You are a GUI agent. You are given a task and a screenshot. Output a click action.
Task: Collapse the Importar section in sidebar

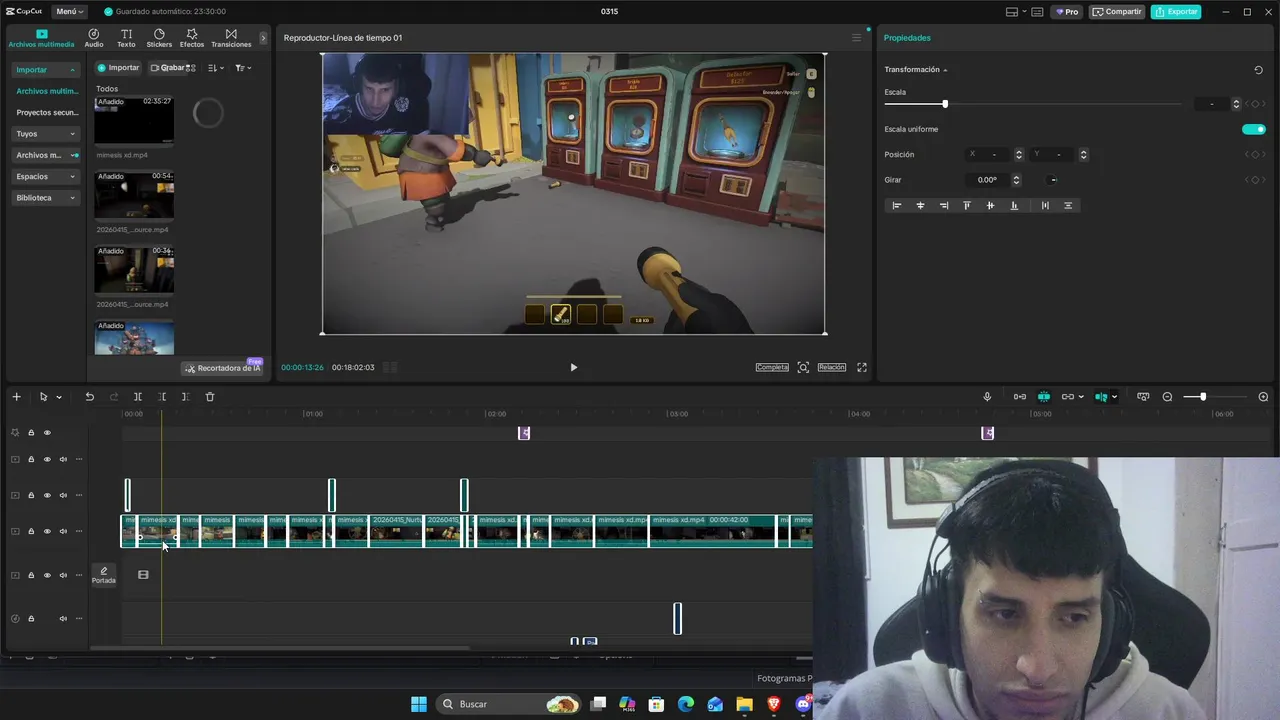[46, 70]
